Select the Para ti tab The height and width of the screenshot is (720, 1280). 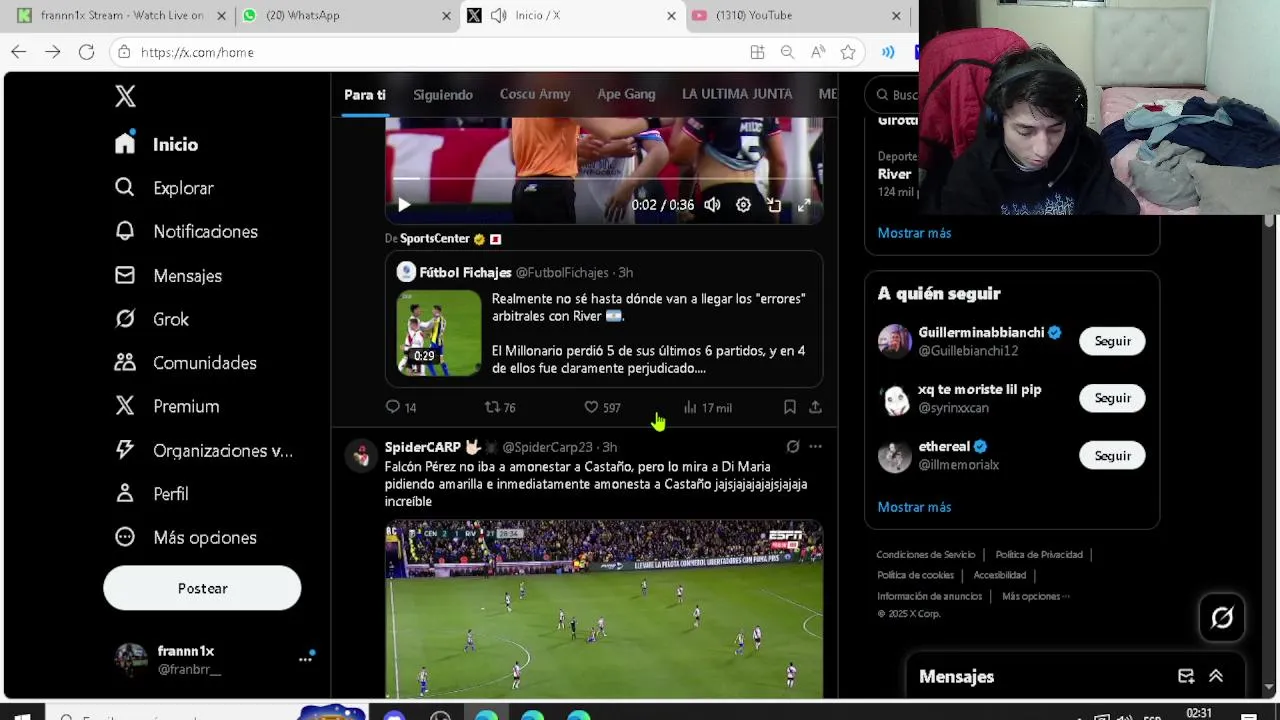[x=365, y=94]
